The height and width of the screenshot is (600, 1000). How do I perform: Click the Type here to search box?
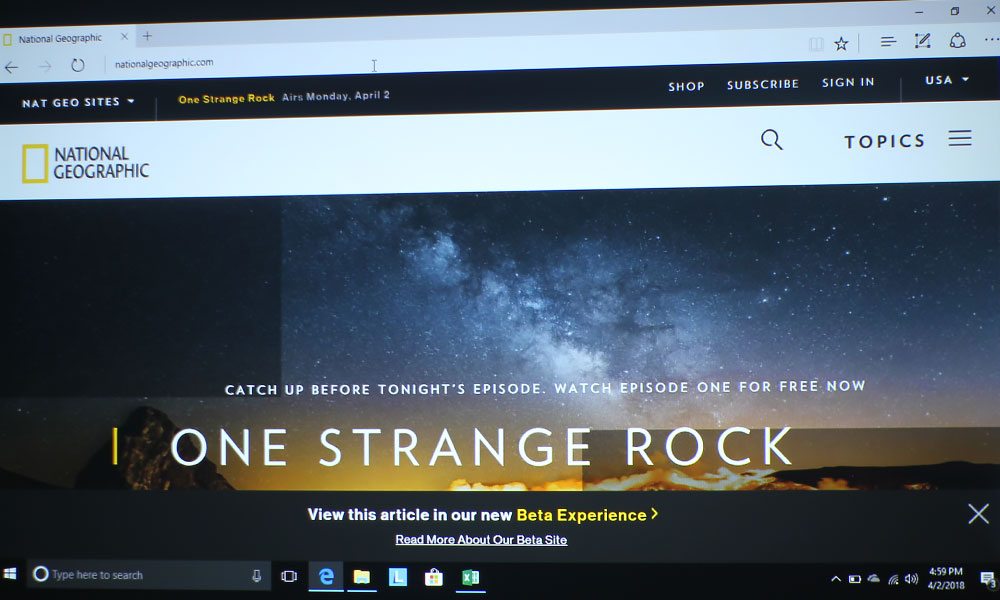(x=149, y=575)
